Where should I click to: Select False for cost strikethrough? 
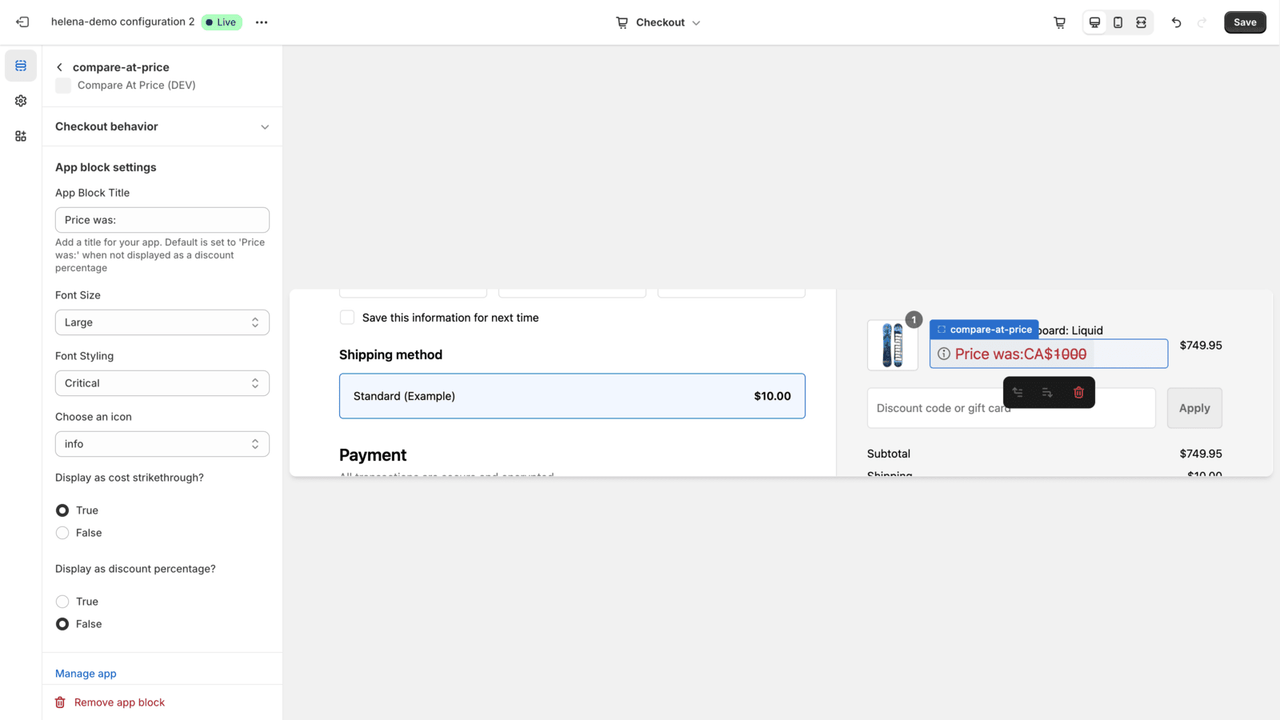(x=62, y=533)
